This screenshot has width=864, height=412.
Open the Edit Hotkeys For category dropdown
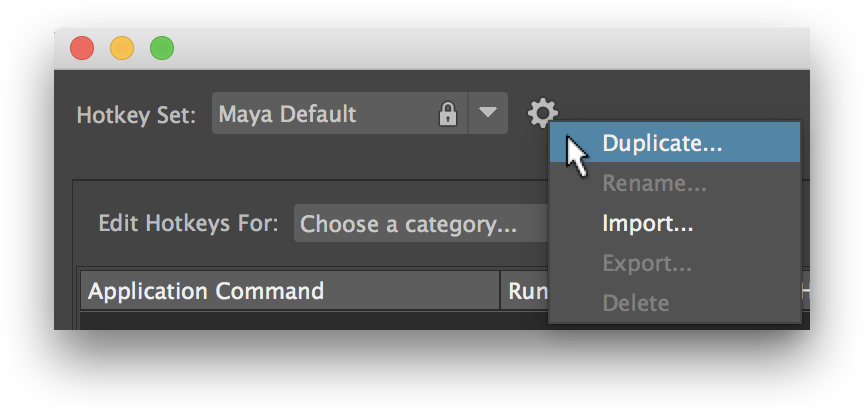coord(420,224)
